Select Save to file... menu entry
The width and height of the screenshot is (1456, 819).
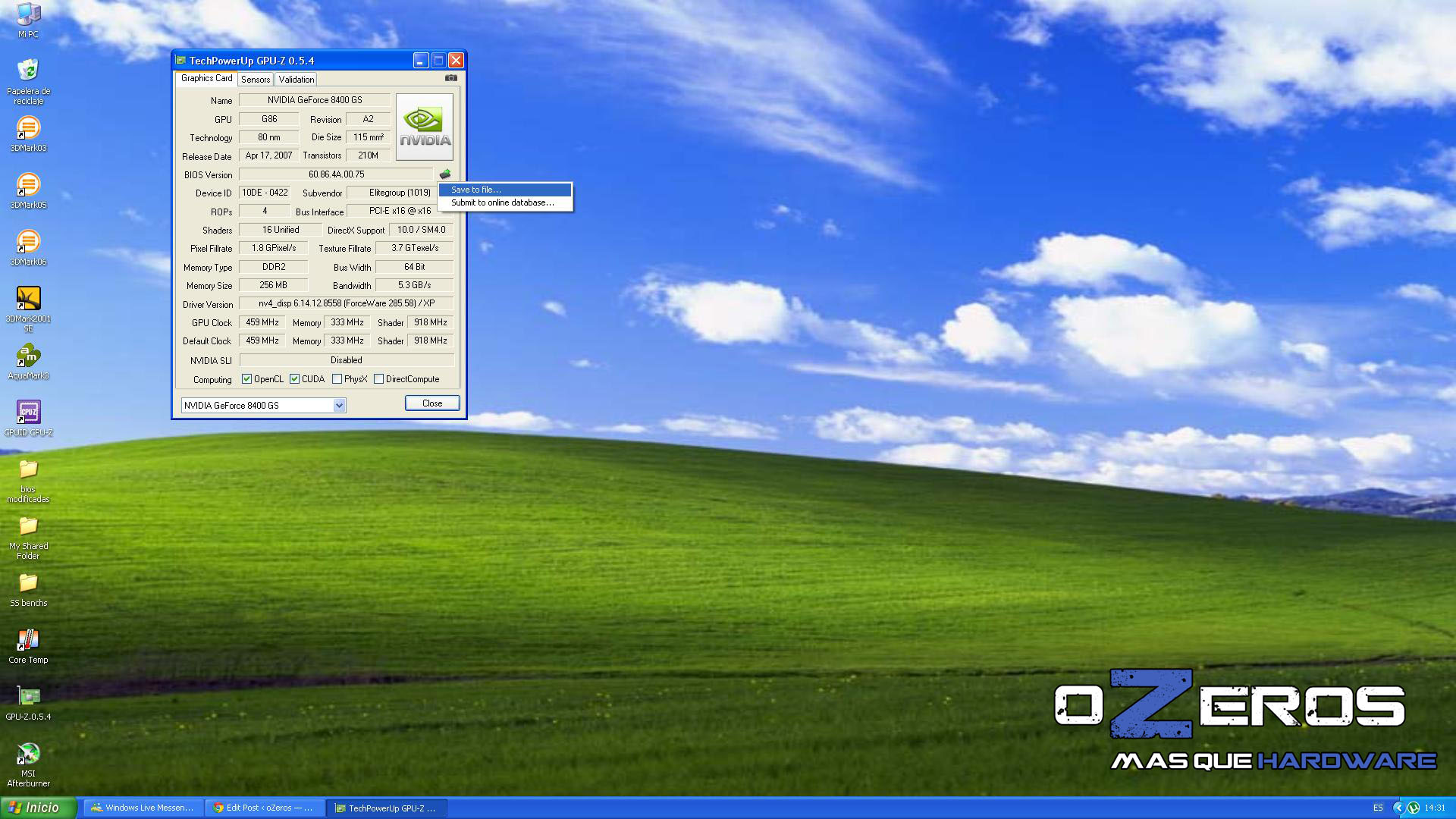505,190
